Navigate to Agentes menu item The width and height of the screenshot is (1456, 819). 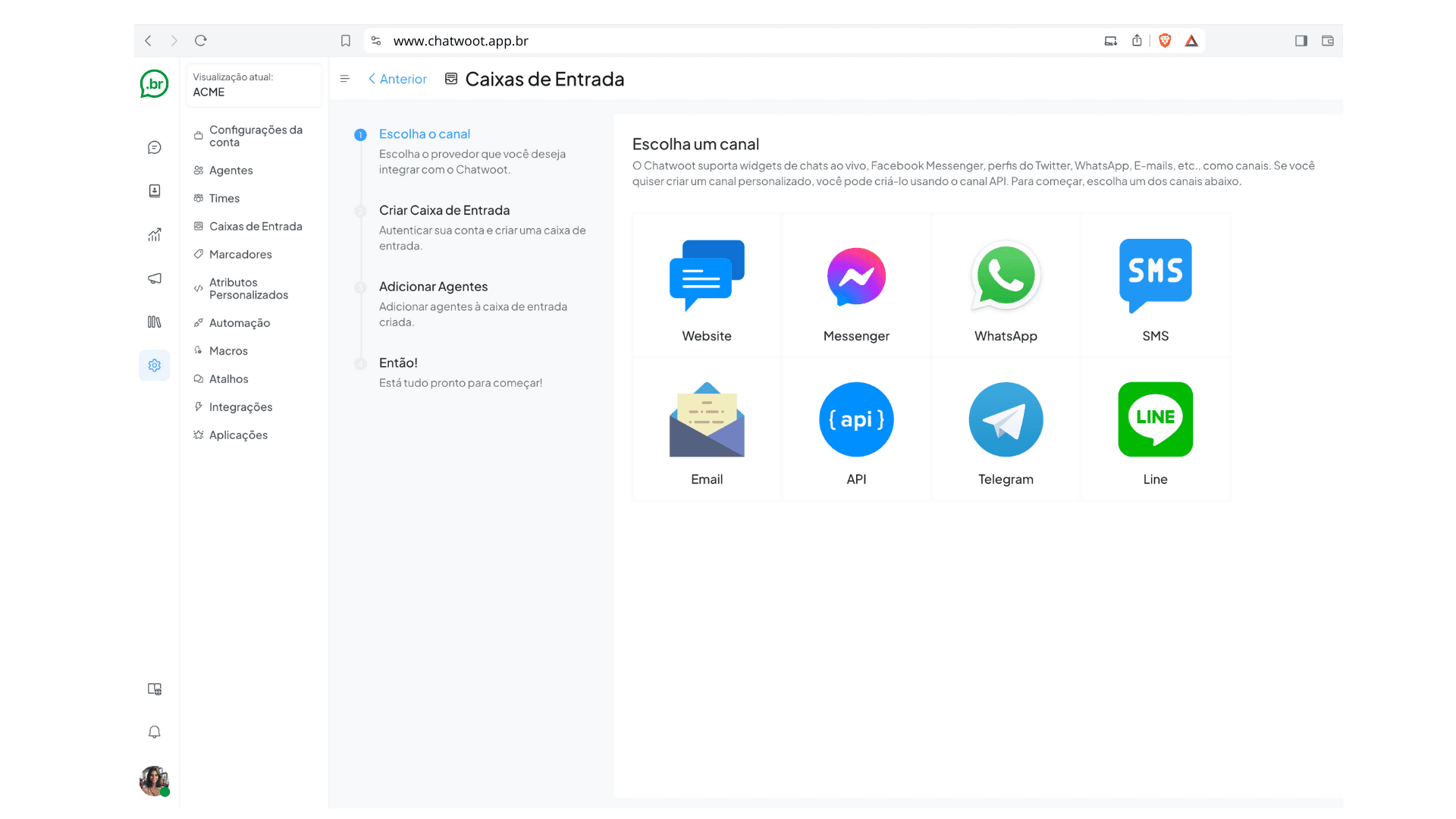231,170
